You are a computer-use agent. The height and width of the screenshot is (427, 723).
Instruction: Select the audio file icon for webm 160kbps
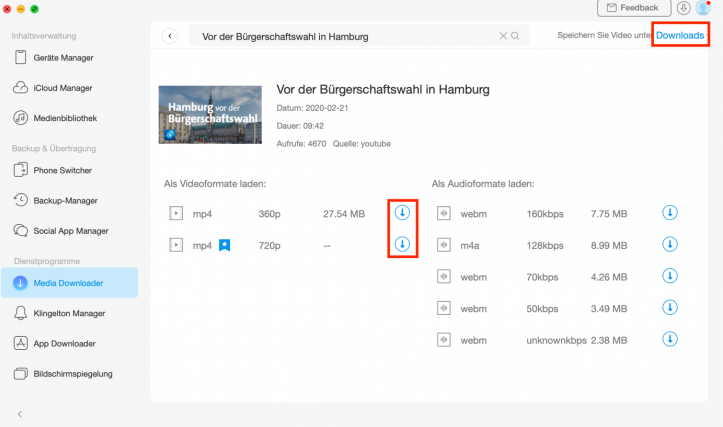(444, 213)
